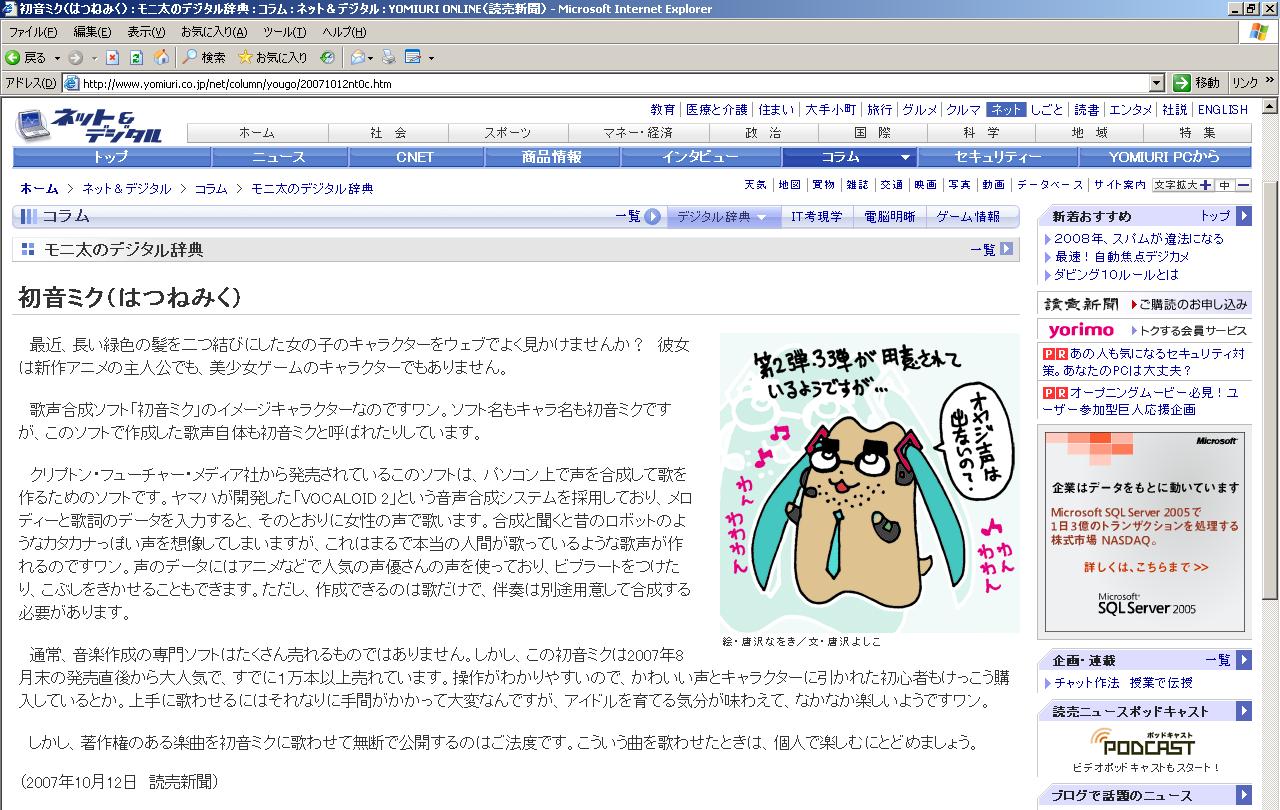1280x810 pixels.
Task: Click the Forward arrow toolbar button
Action: point(76,58)
